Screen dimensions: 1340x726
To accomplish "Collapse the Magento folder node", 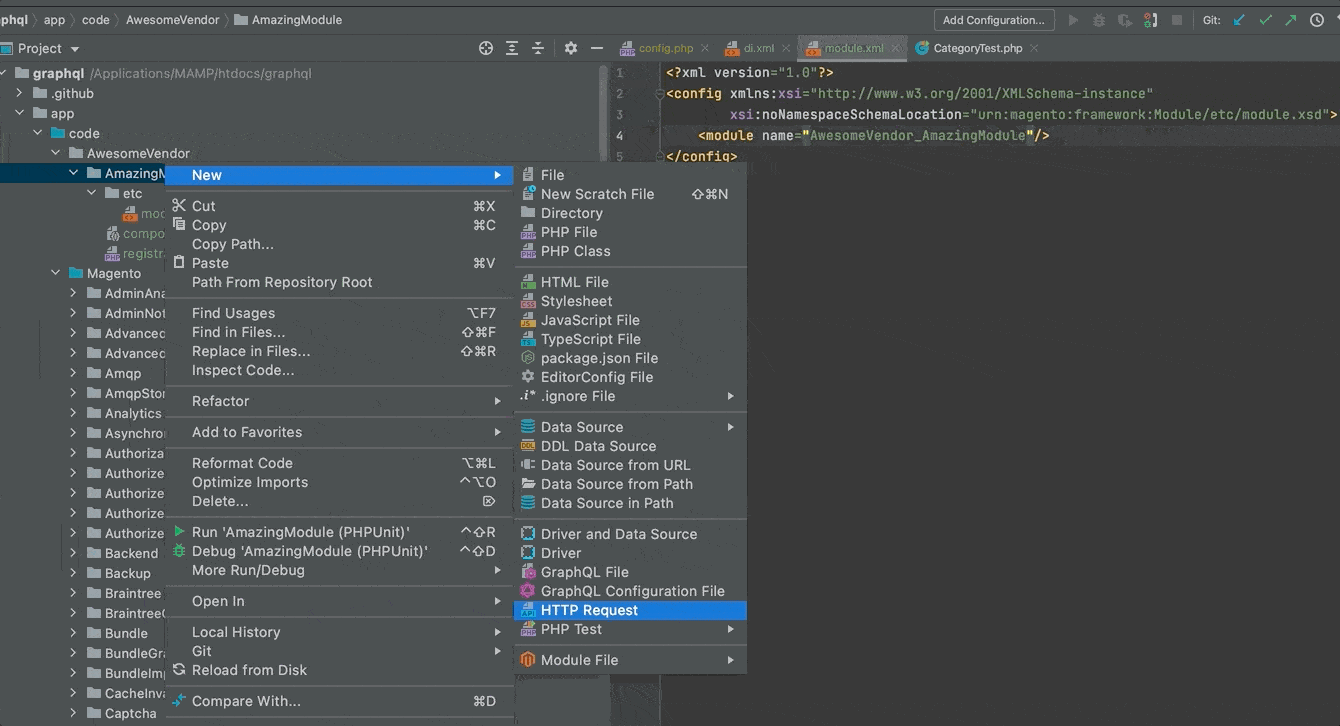I will (57, 273).
